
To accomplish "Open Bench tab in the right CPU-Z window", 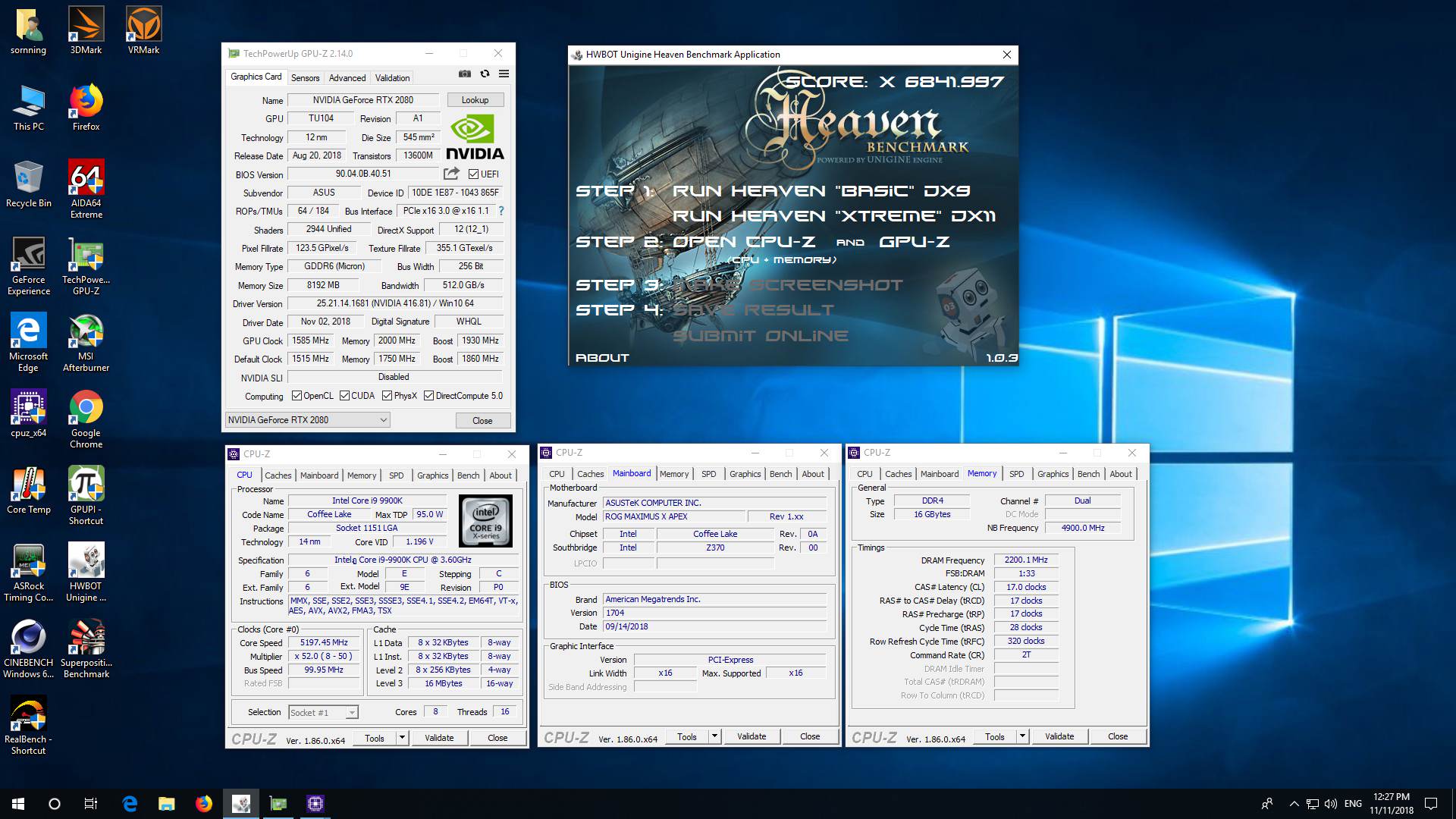I will (1088, 474).
